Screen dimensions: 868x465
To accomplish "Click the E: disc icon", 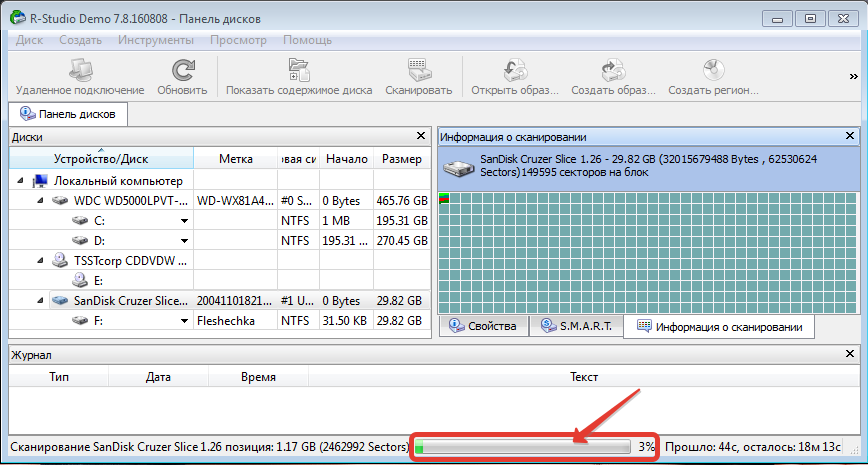I will click(80, 280).
